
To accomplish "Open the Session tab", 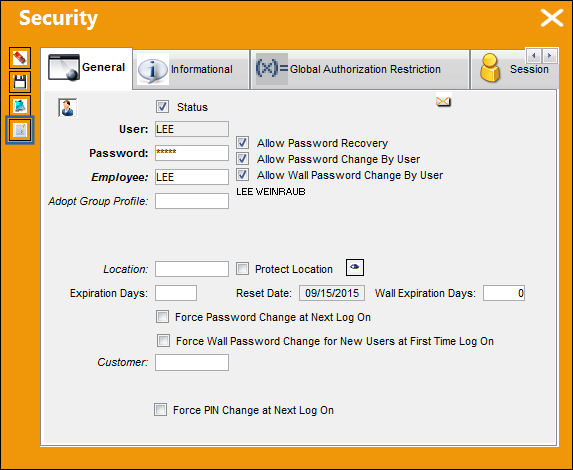I will (514, 69).
